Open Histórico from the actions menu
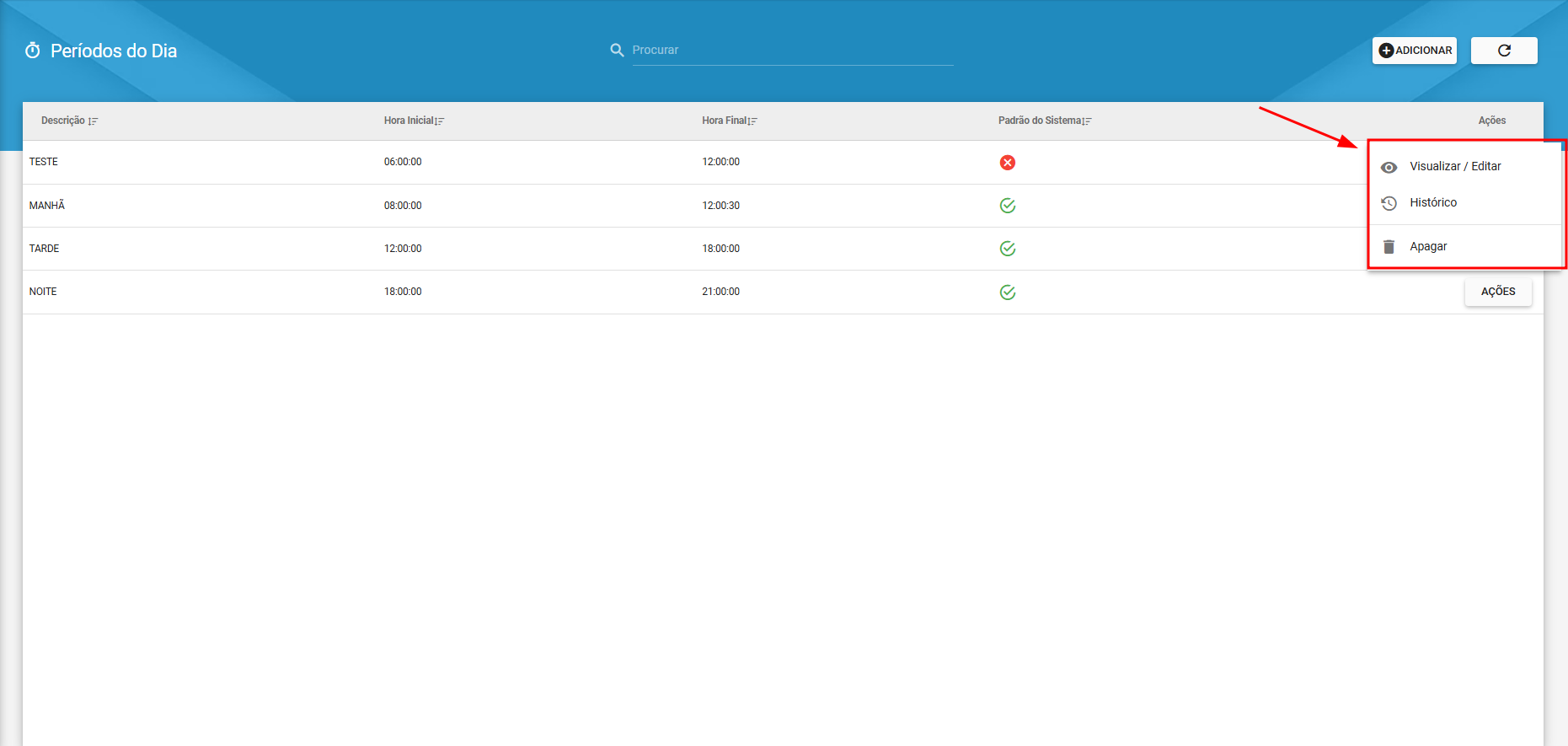This screenshot has height=746, width=1568. click(1465, 203)
